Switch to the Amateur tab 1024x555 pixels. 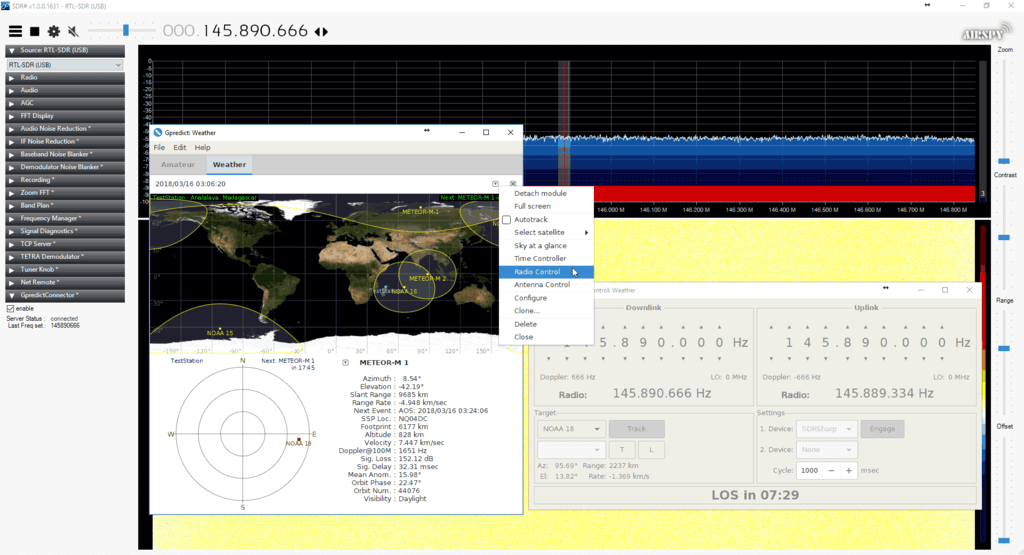178,165
